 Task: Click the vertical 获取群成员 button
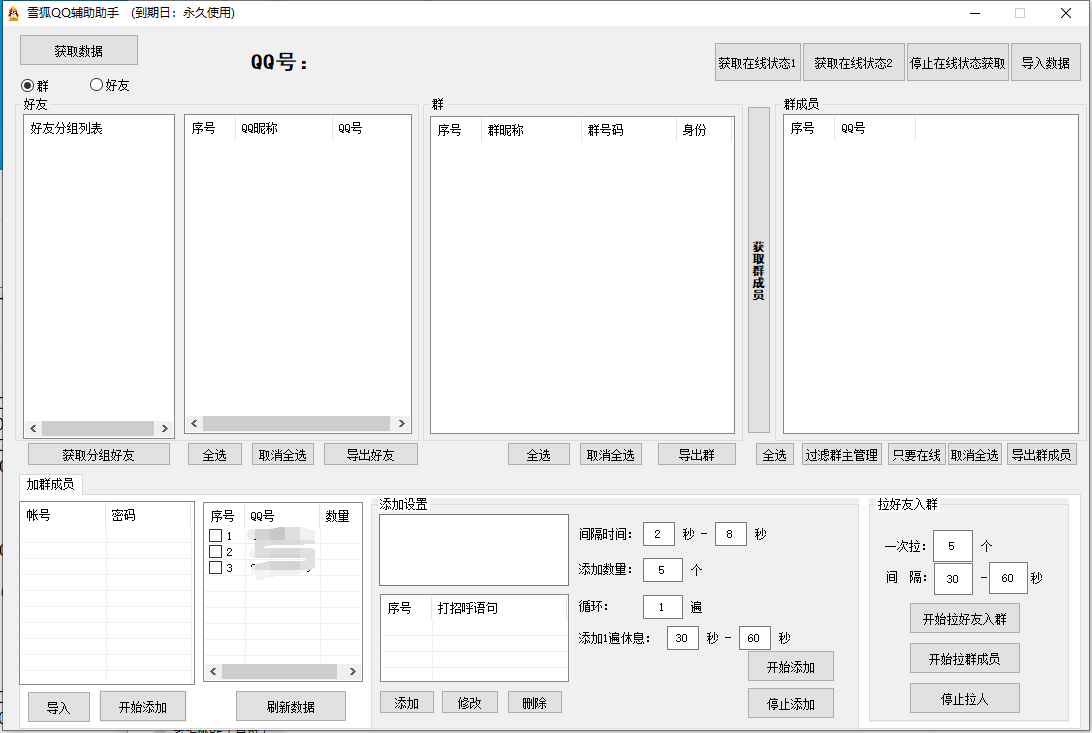point(758,270)
